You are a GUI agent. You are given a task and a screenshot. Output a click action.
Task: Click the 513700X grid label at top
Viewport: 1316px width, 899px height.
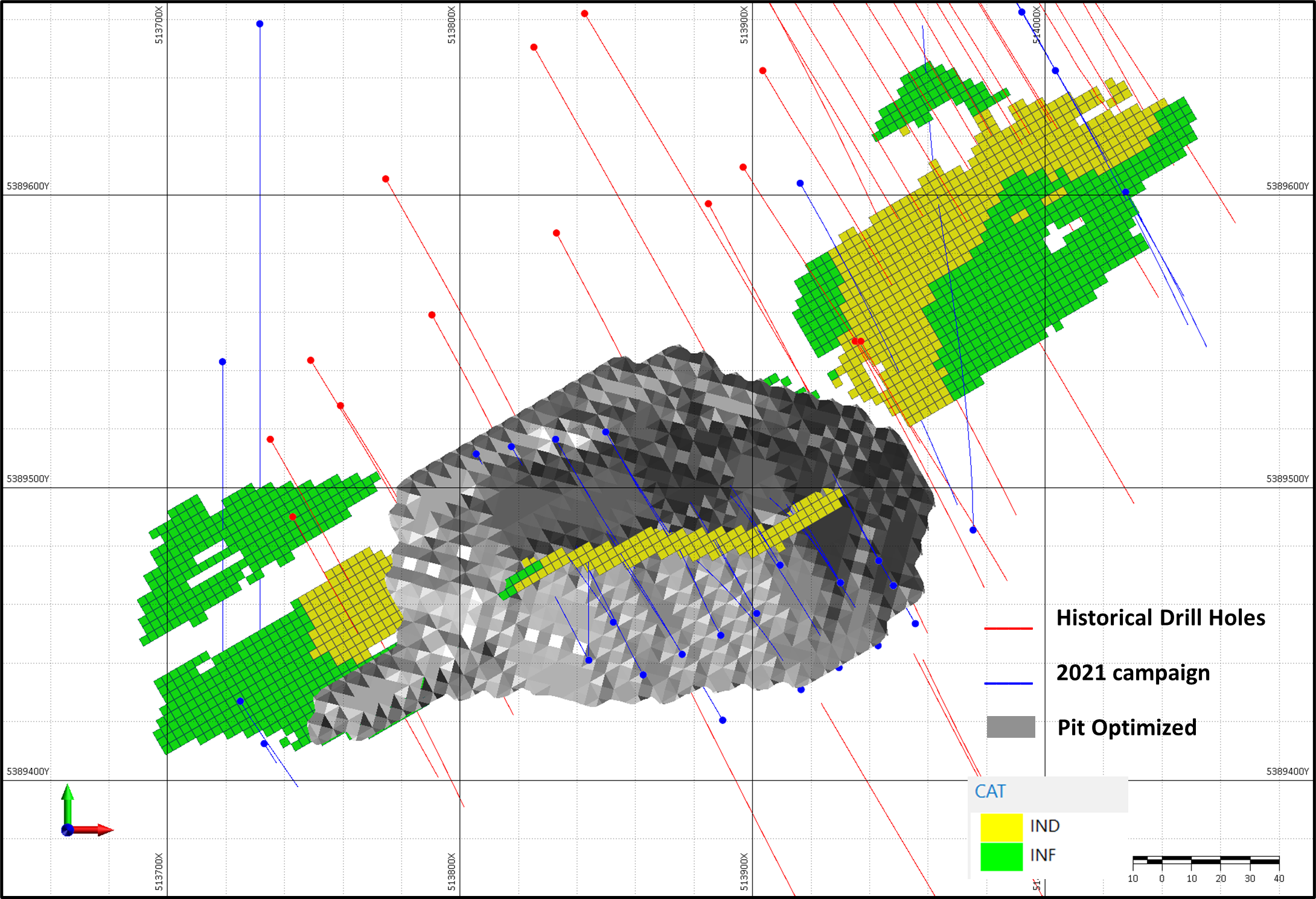(159, 25)
